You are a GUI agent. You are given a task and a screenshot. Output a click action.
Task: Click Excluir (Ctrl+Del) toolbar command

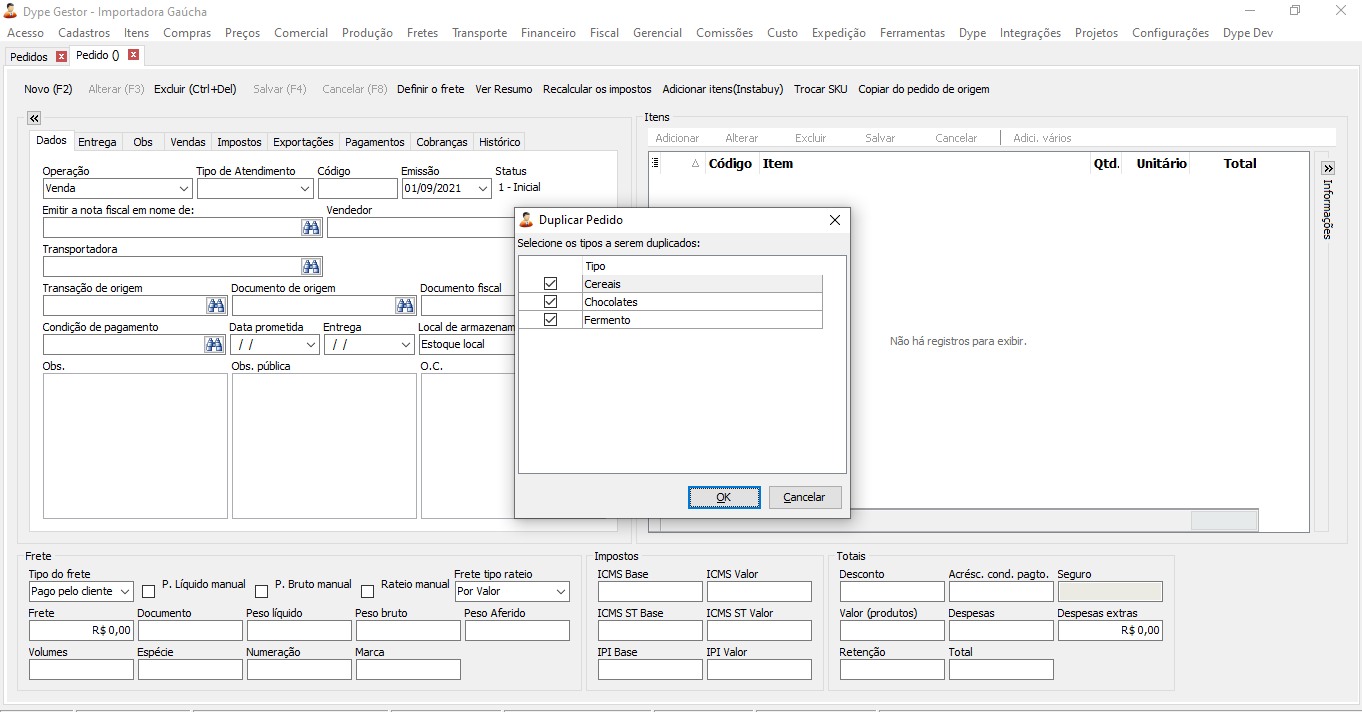coord(195,89)
